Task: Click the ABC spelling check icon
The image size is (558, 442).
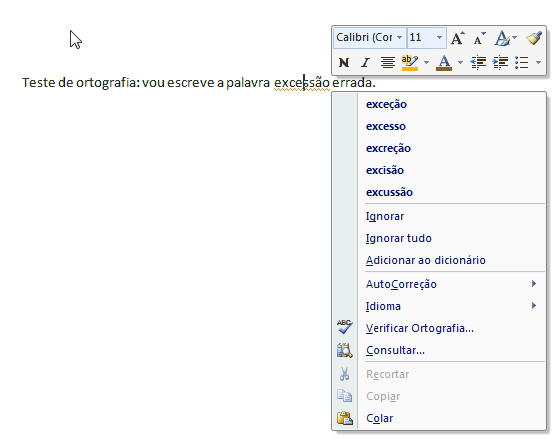Action: tap(344, 327)
